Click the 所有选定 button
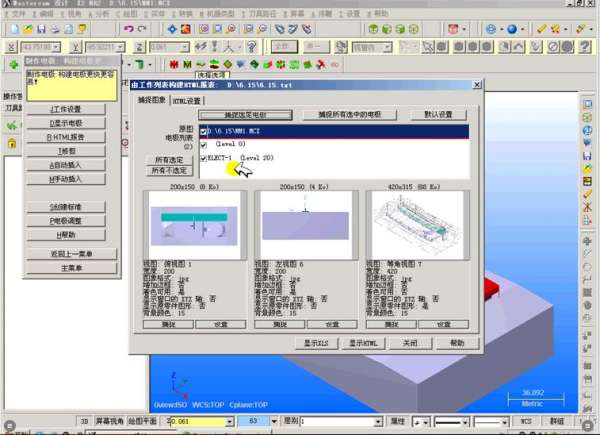 coord(169,160)
